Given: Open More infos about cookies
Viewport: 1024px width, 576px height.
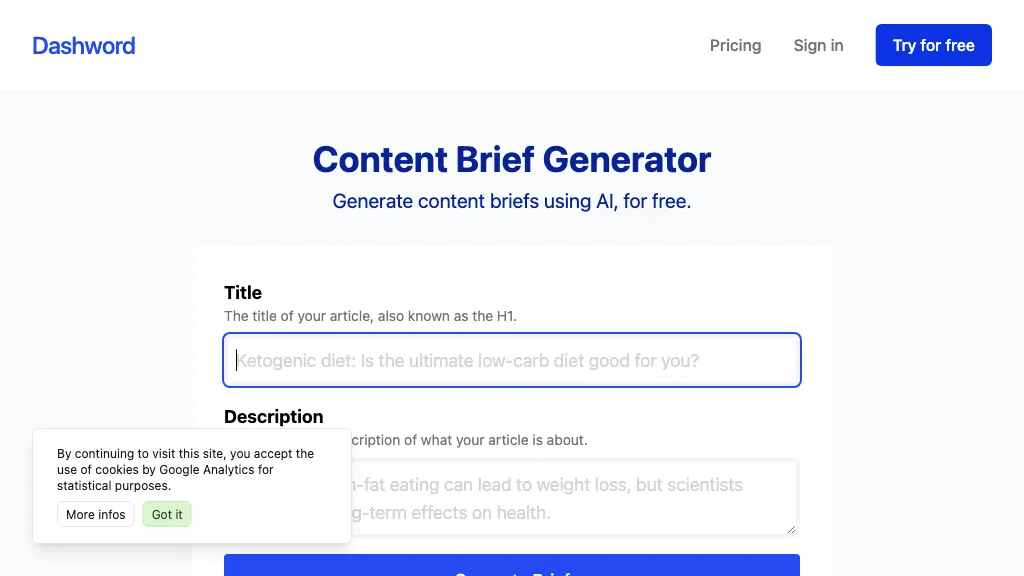Looking at the screenshot, I should click(96, 514).
